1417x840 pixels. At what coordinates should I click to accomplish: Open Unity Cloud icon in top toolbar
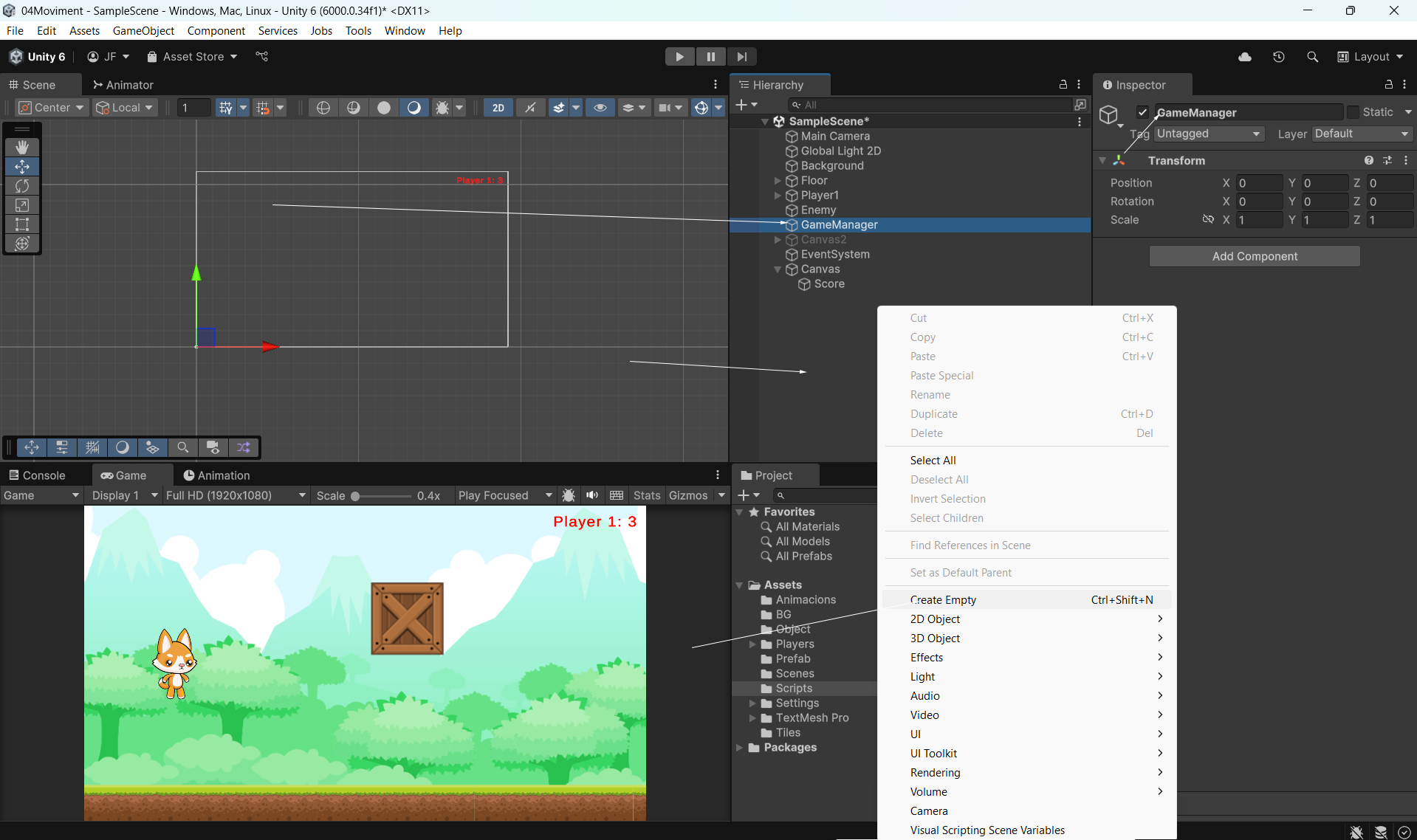(x=1245, y=57)
